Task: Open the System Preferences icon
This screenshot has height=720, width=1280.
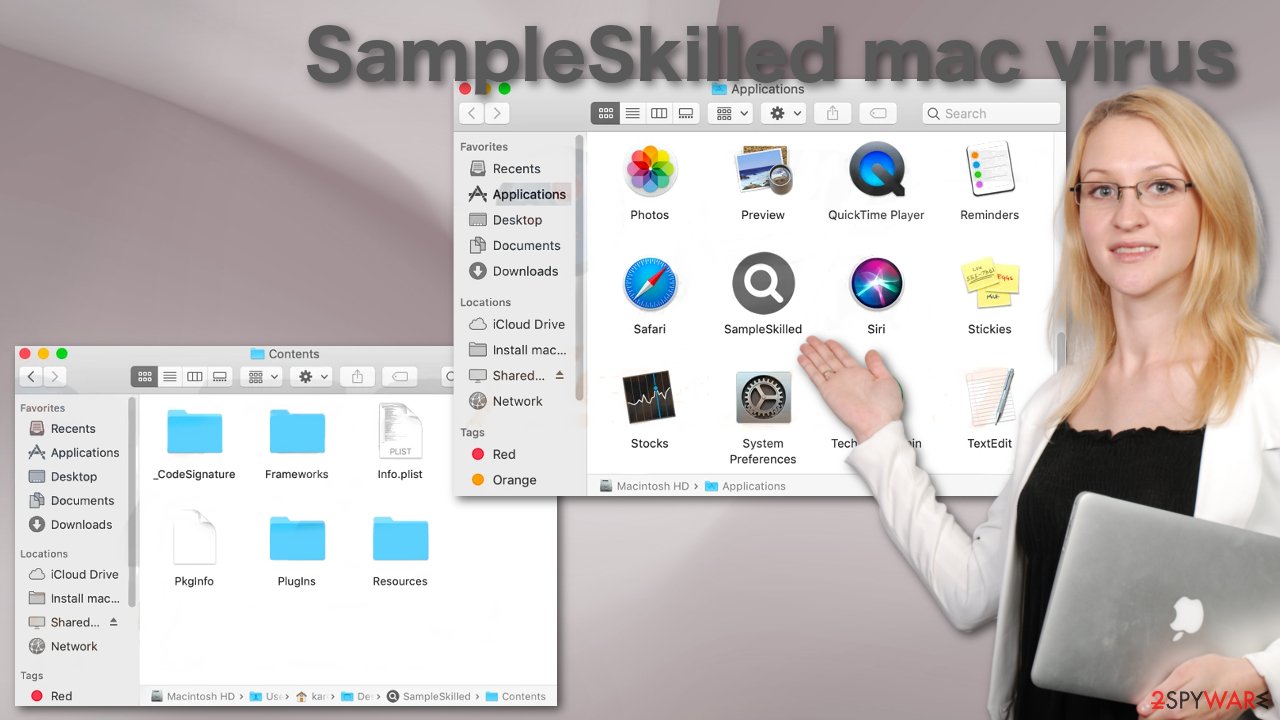Action: 763,398
